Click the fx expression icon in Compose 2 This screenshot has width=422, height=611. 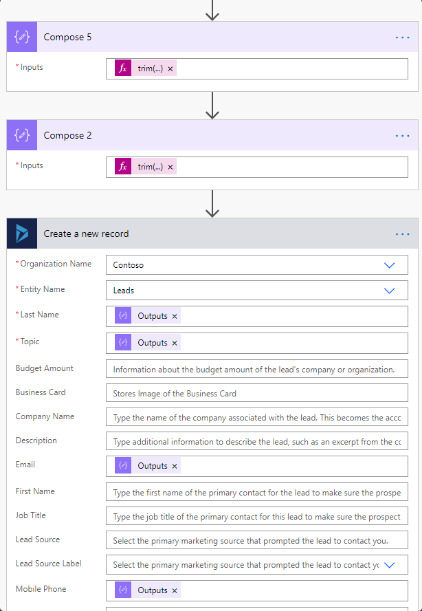pyautogui.click(x=123, y=166)
